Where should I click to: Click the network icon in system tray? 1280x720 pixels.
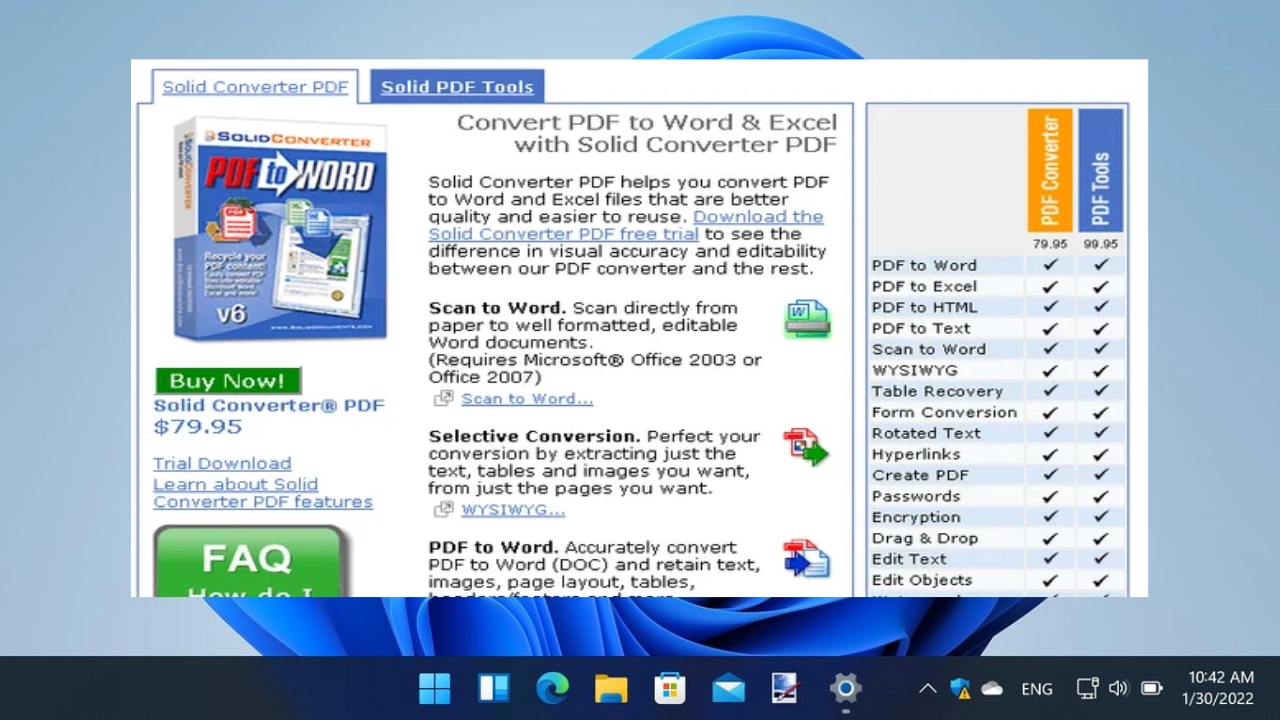tap(1087, 688)
